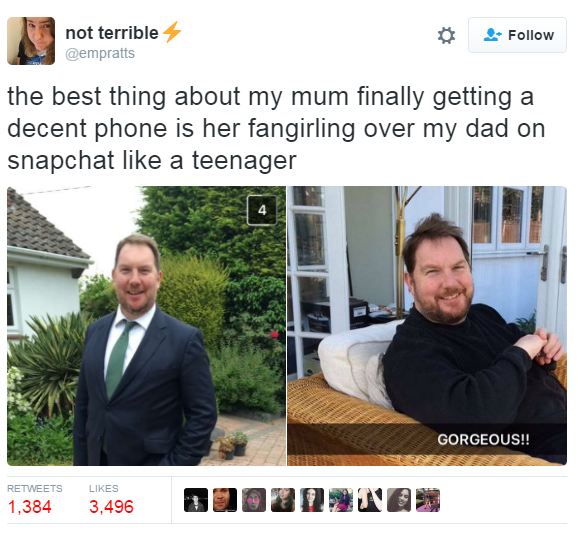Open the @empratts handle link

click(100, 53)
